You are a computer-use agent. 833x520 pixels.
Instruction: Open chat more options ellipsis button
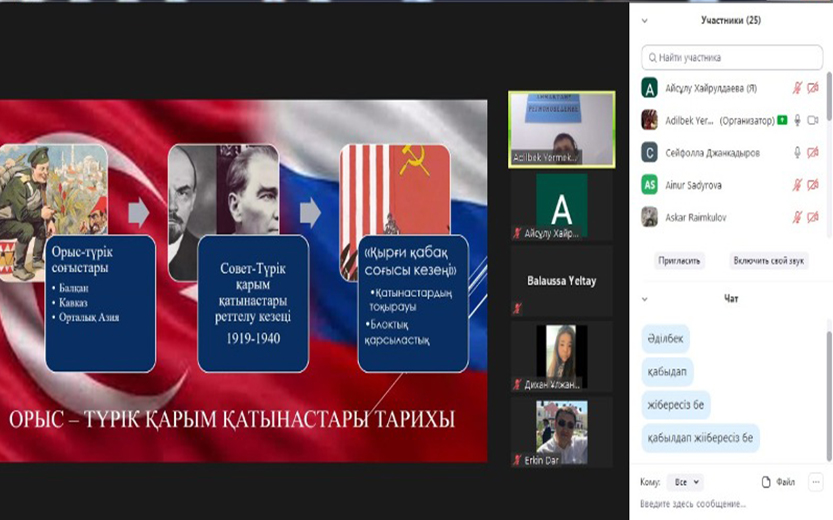point(815,482)
